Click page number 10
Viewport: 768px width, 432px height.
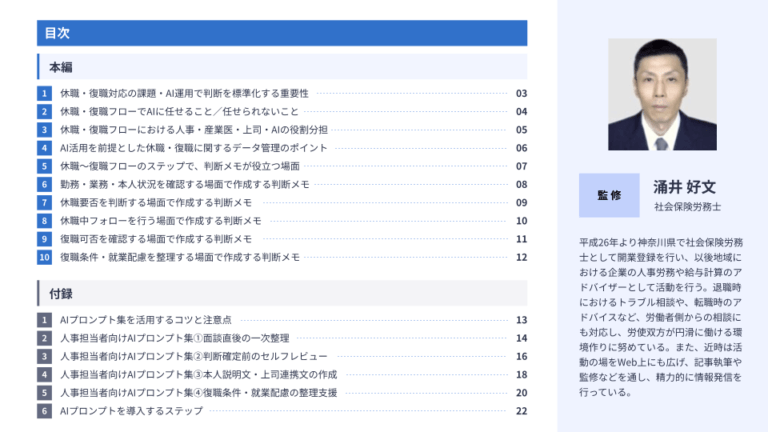(x=521, y=220)
